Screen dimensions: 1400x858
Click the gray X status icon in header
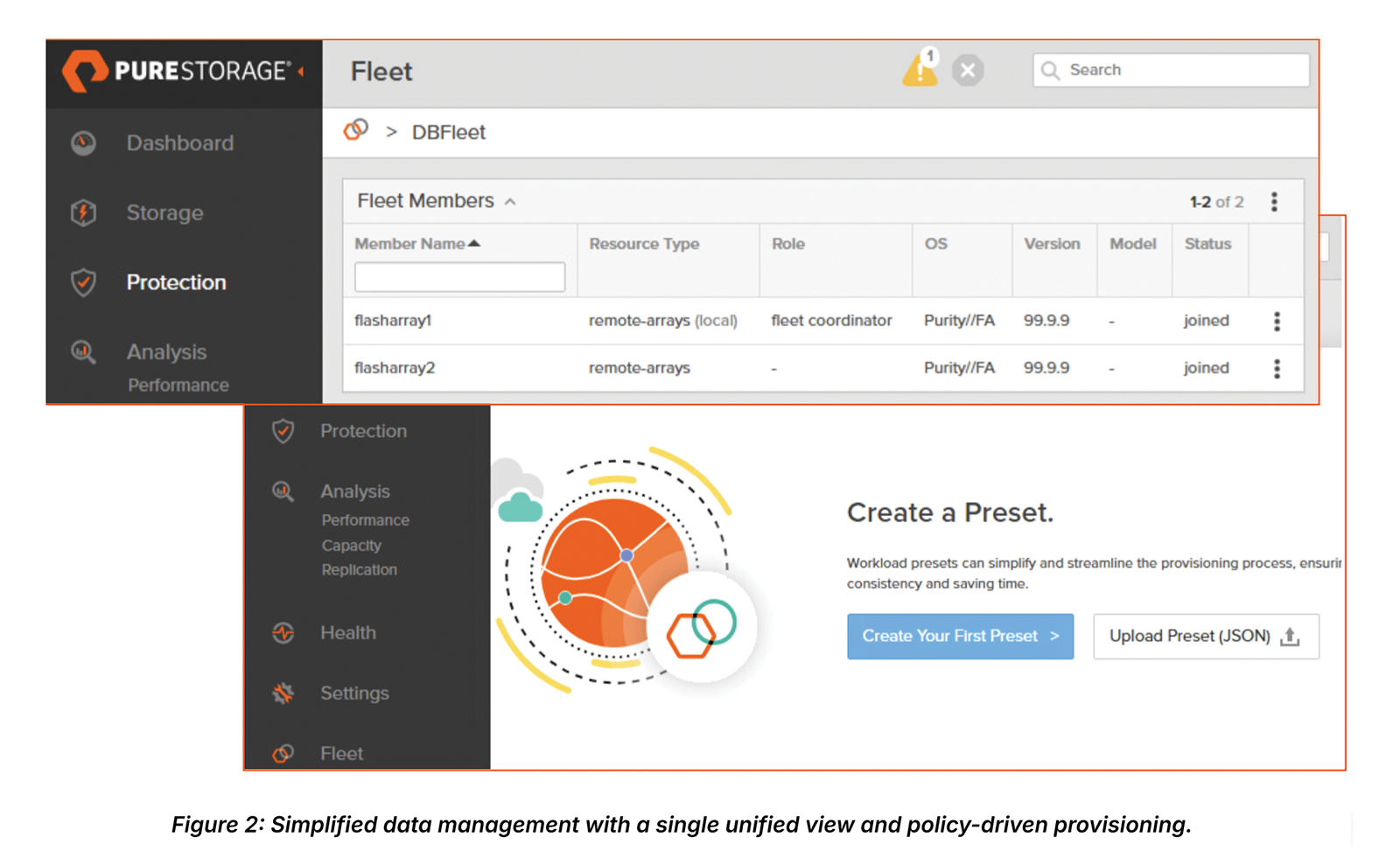click(968, 70)
